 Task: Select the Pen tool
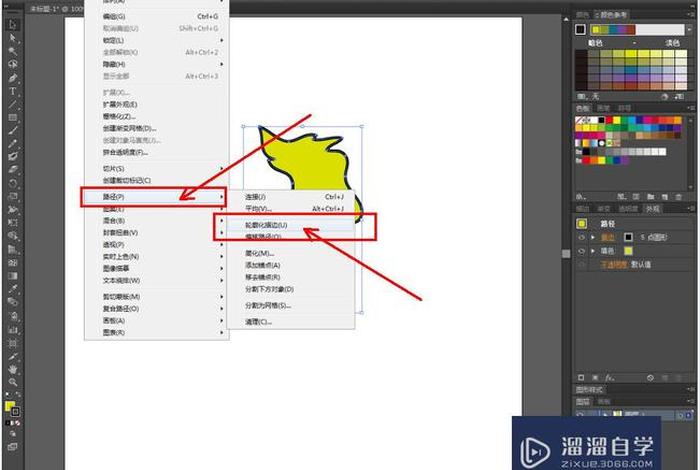(12, 78)
